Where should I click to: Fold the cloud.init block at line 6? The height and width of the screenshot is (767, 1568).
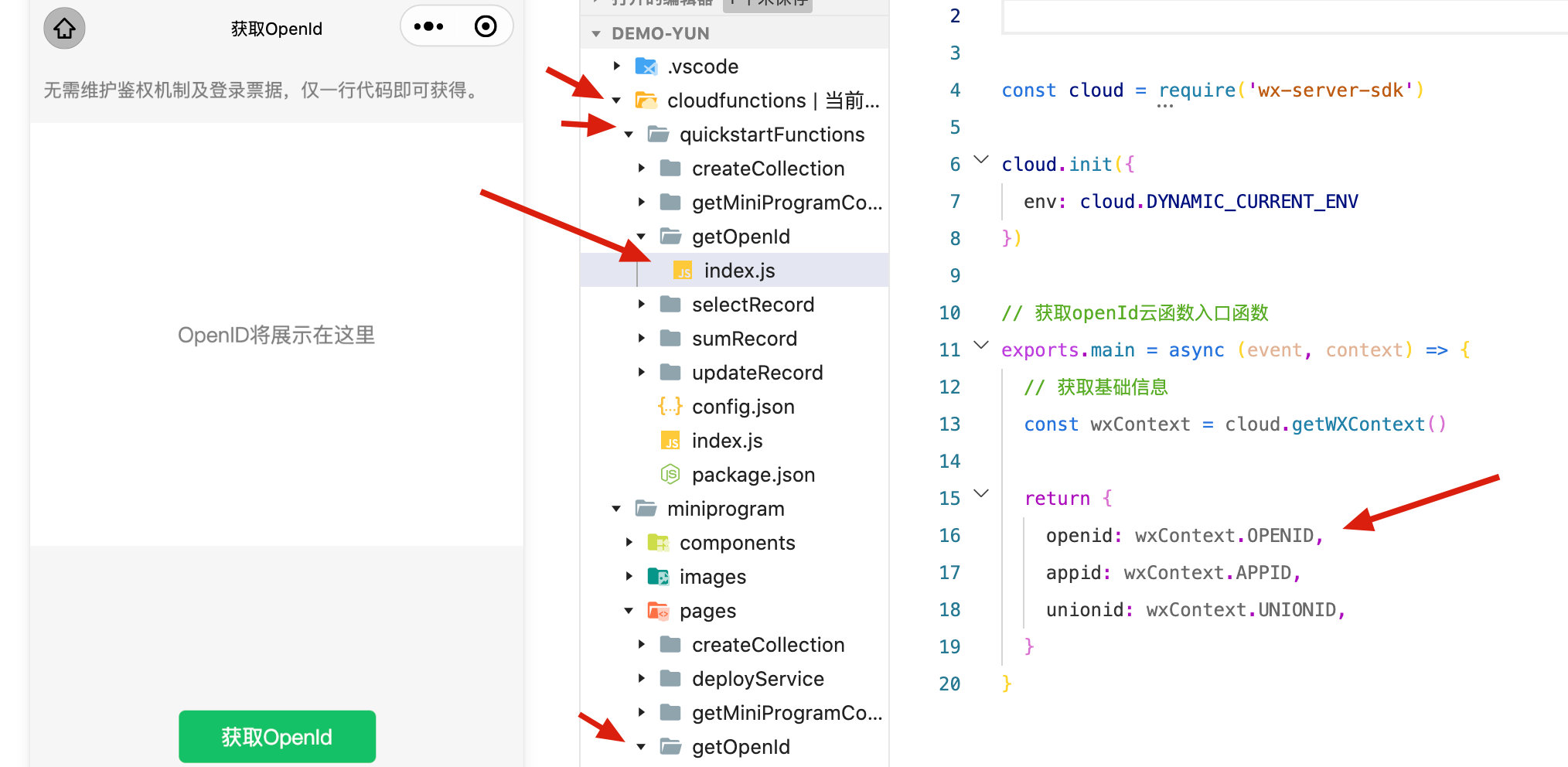tap(980, 160)
